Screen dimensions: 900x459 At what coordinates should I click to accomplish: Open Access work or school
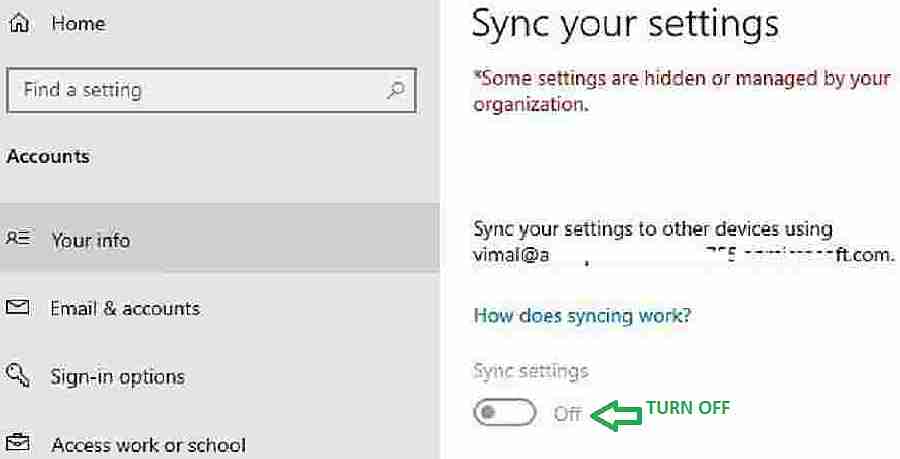(220, 444)
